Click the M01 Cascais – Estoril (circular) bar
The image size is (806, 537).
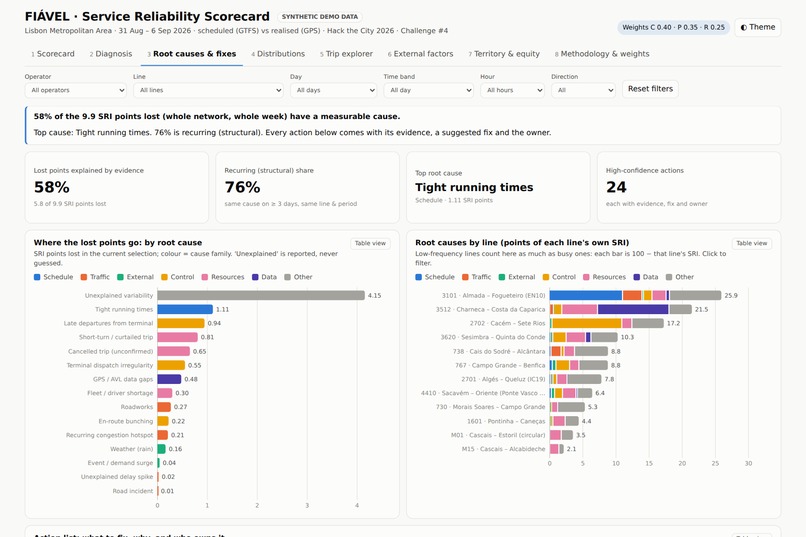click(x=561, y=435)
